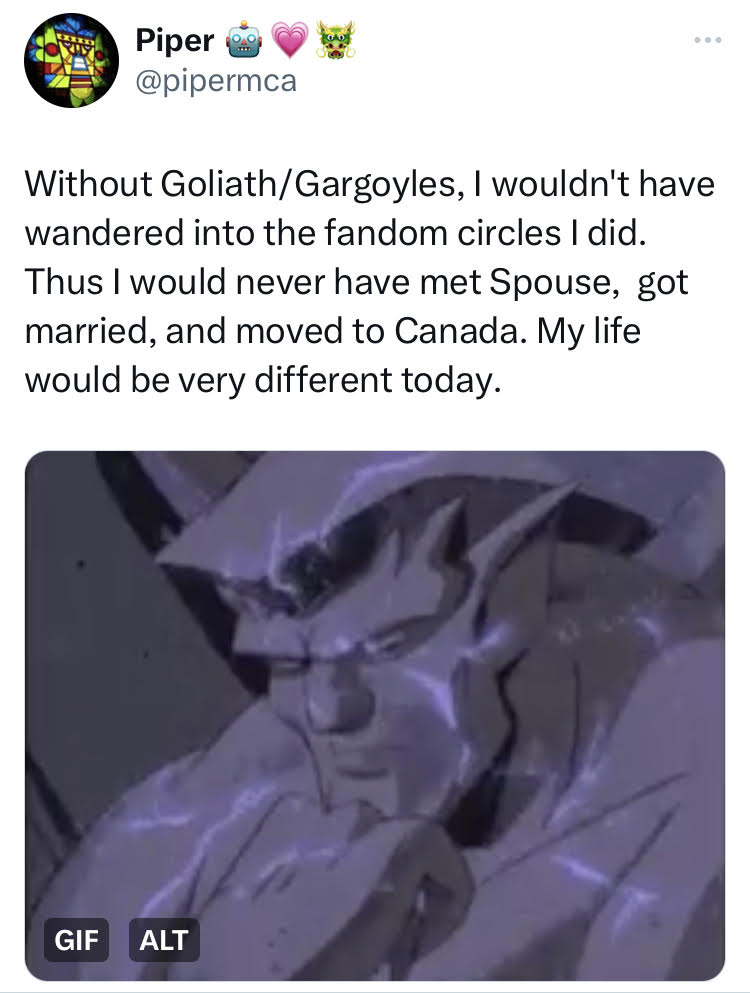Screen dimensions: 750x993
Task: Open the three-dot more options menu
Action: pos(708,40)
